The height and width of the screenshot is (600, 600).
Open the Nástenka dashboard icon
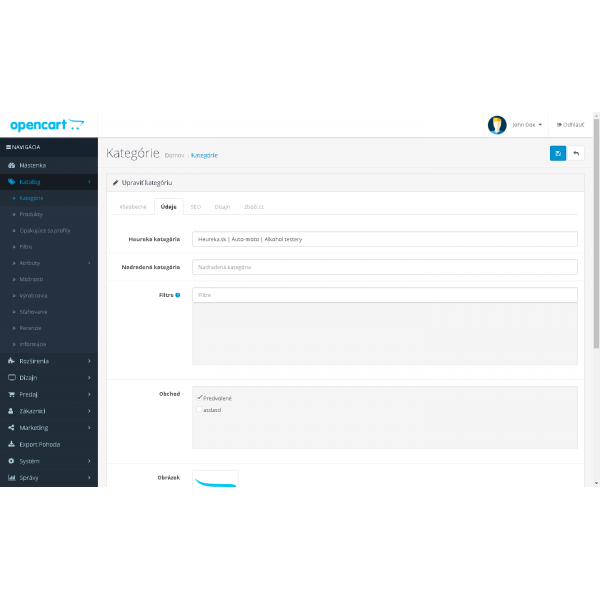11,165
